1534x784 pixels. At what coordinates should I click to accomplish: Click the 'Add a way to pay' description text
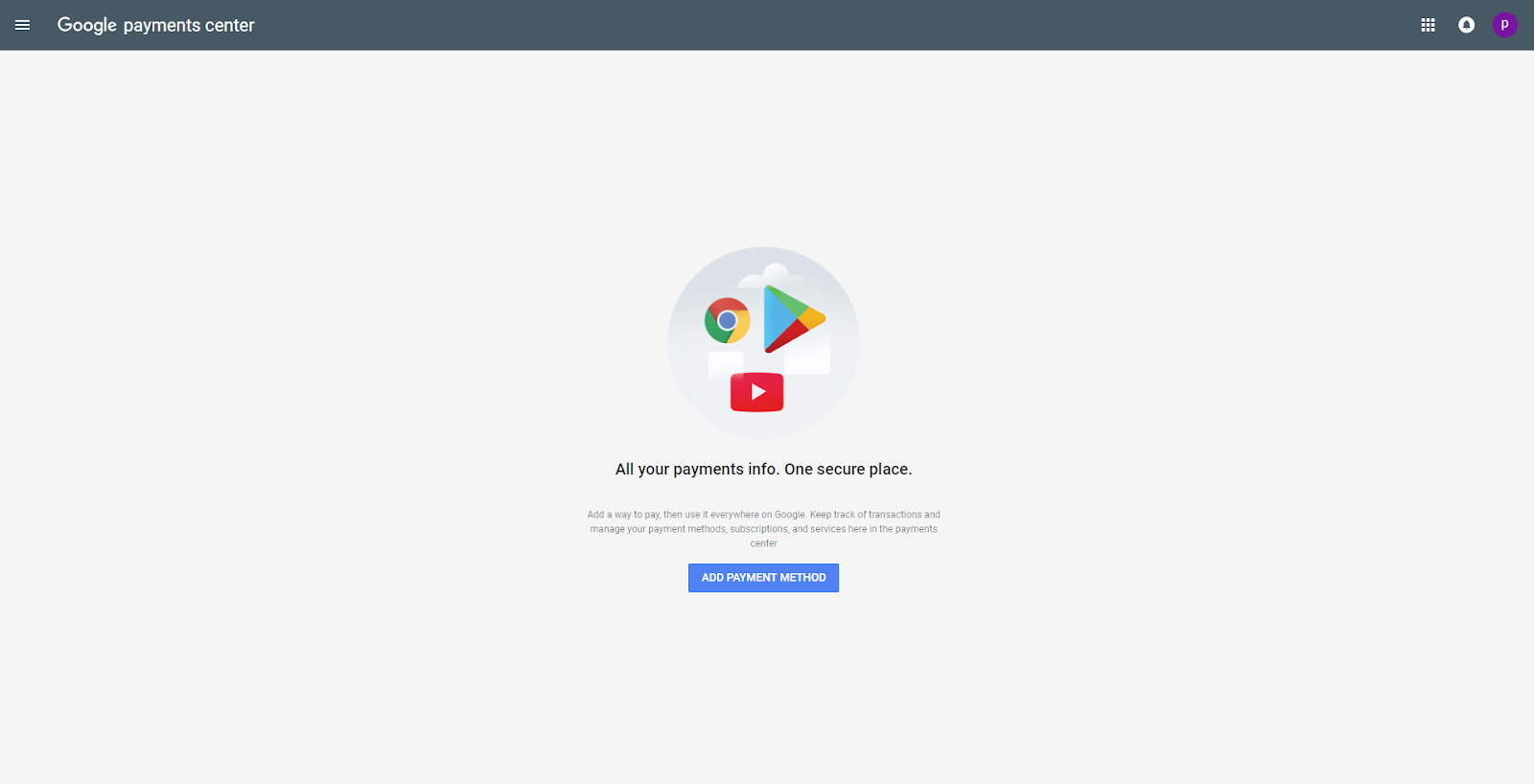[x=763, y=529]
